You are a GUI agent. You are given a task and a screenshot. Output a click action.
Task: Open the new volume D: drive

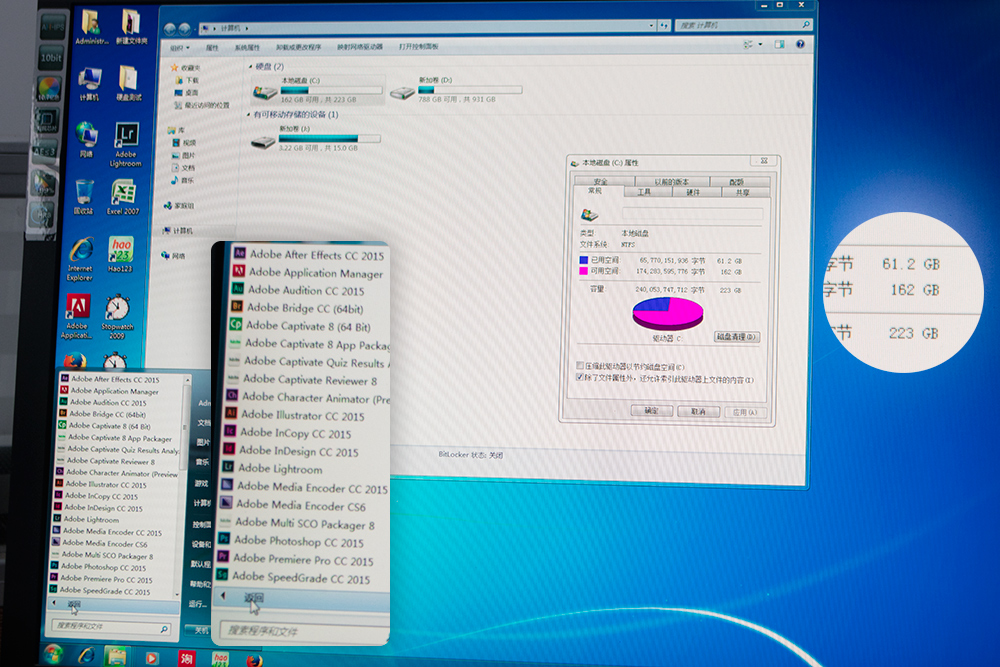[x=402, y=92]
